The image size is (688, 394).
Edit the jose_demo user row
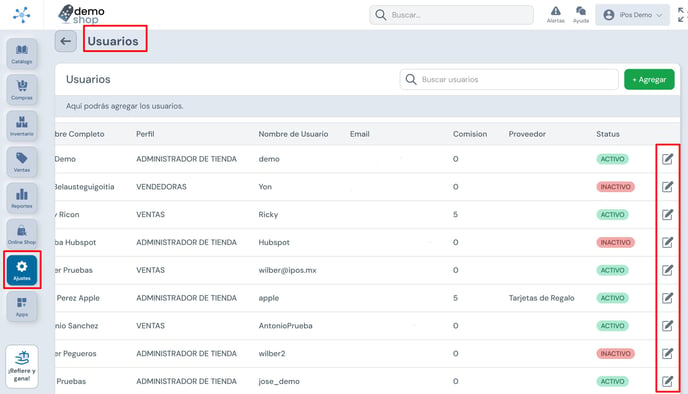667,381
